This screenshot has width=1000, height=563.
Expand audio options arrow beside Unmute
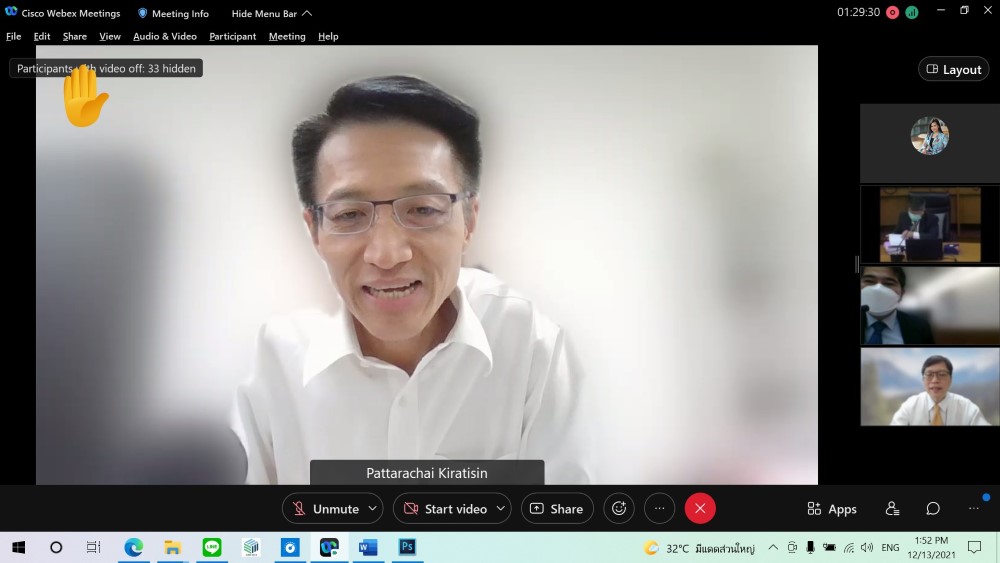[373, 509]
